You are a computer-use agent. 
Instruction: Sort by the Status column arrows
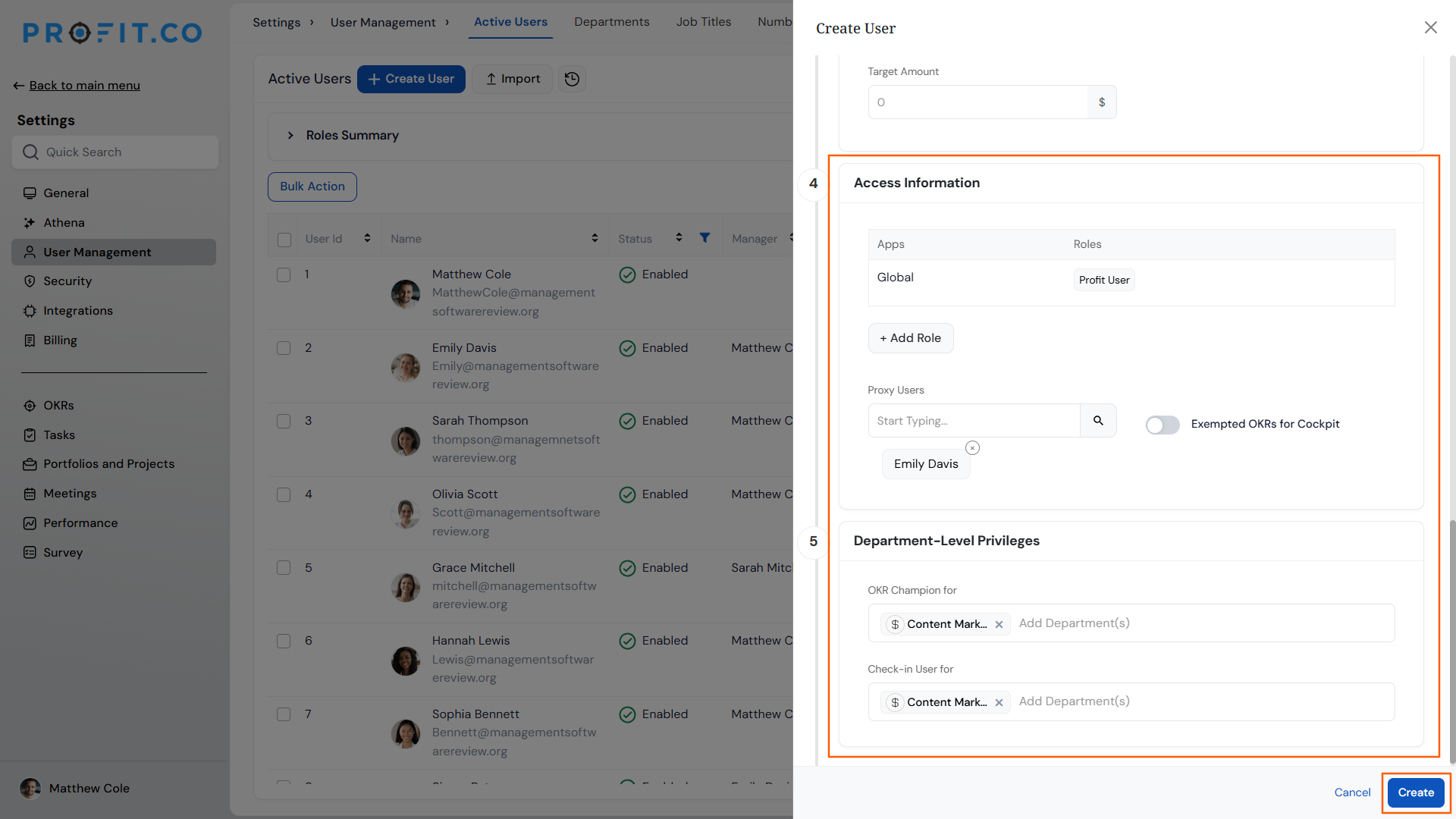point(679,238)
